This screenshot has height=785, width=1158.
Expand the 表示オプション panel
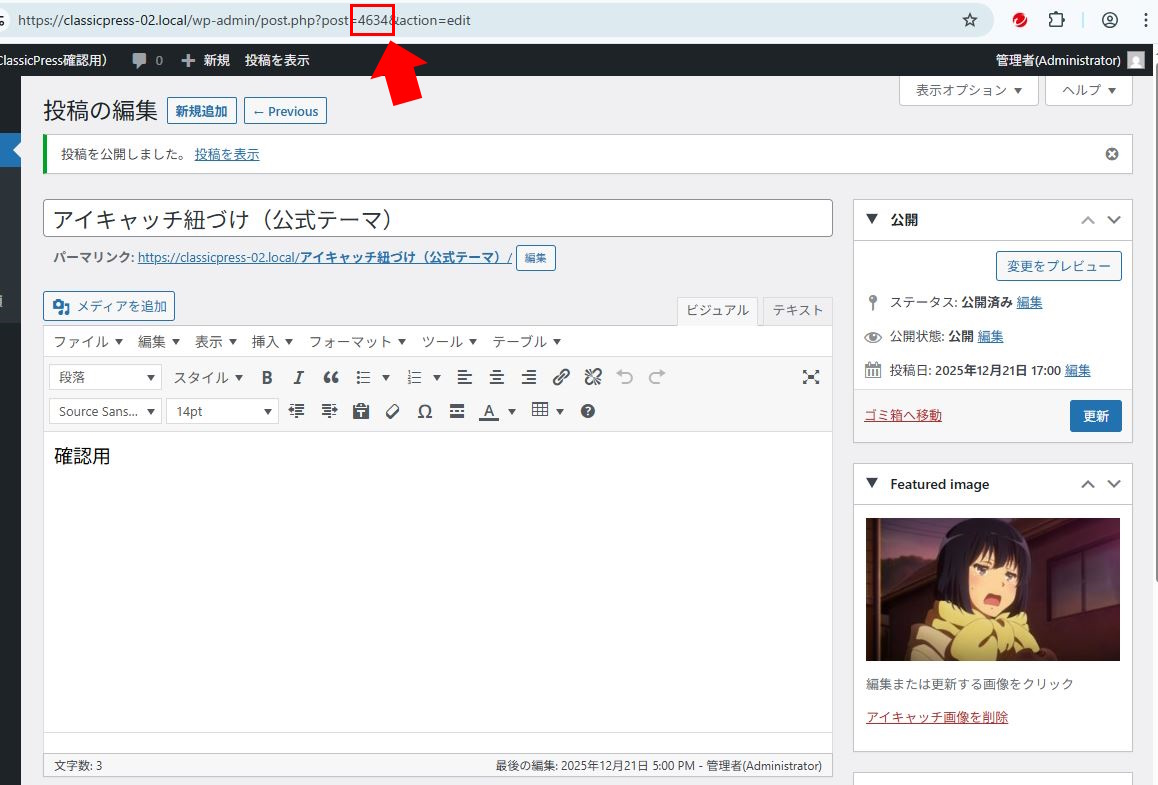[969, 90]
